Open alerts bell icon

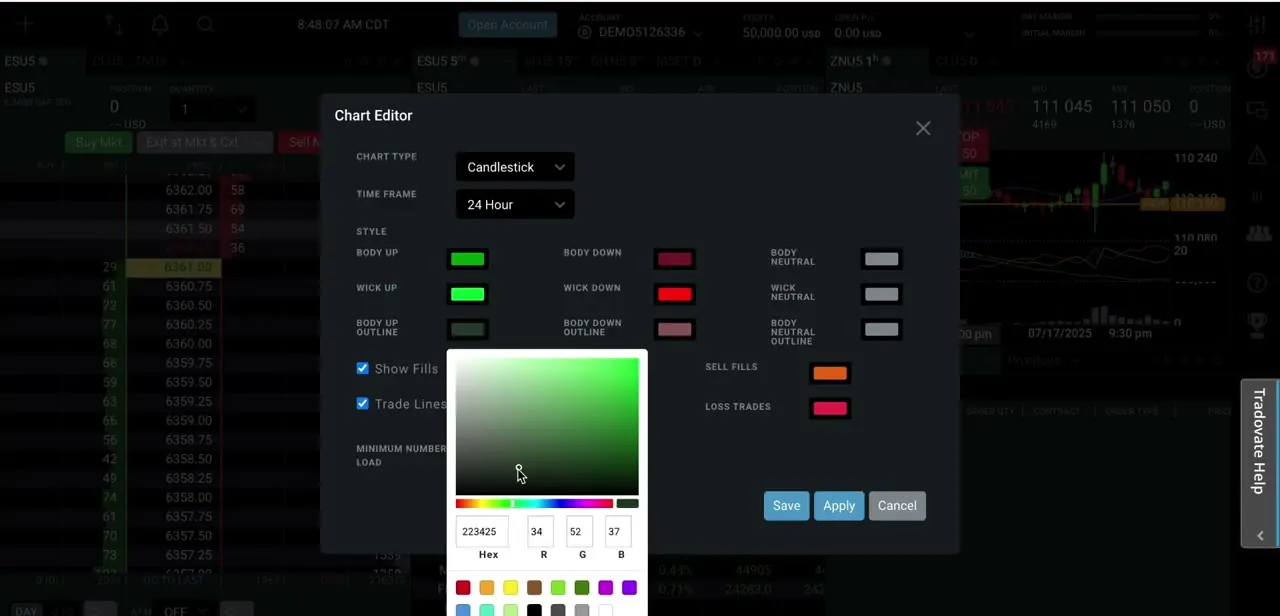pyautogui.click(x=160, y=24)
